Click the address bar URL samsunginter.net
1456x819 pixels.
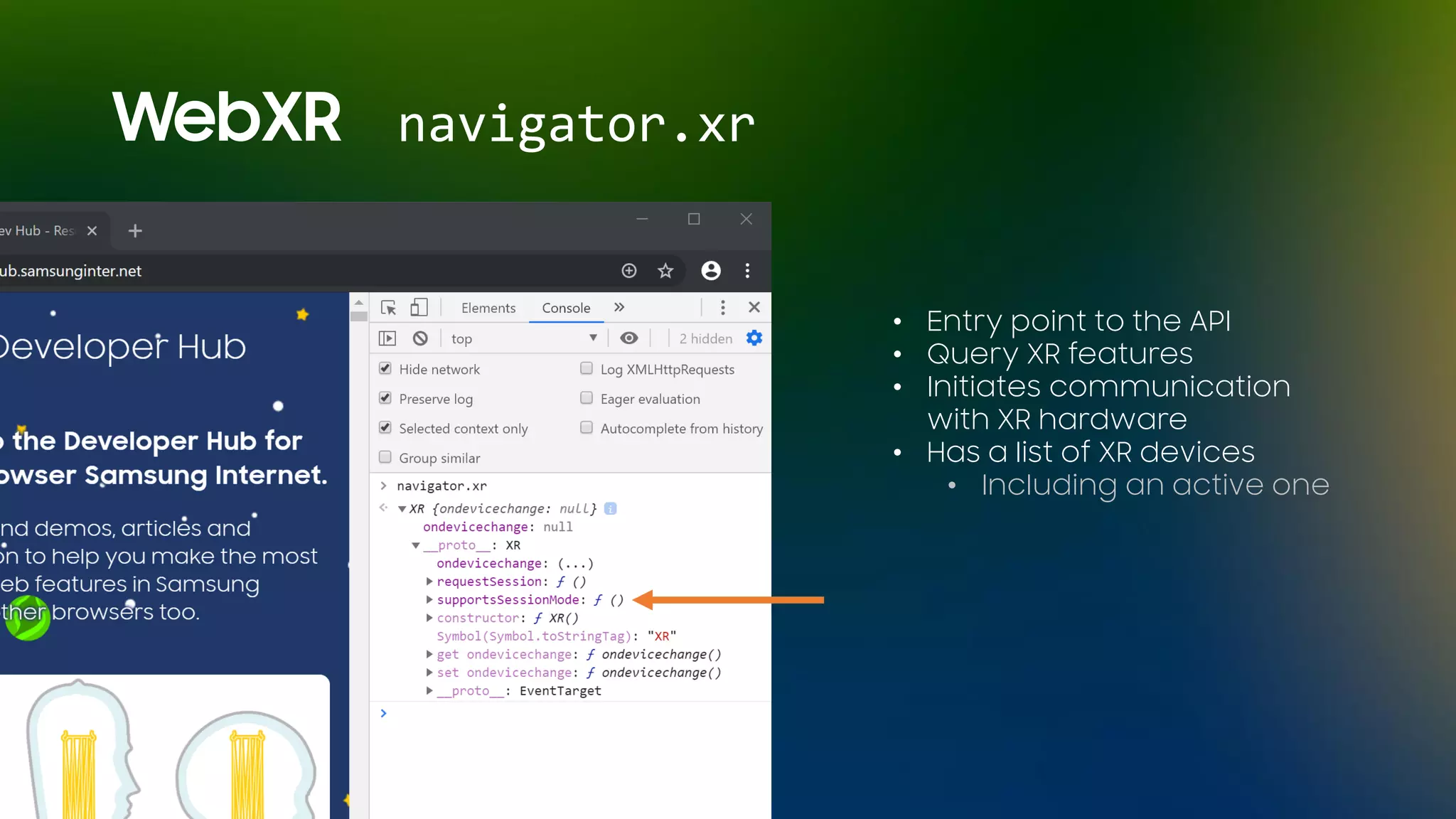71,271
